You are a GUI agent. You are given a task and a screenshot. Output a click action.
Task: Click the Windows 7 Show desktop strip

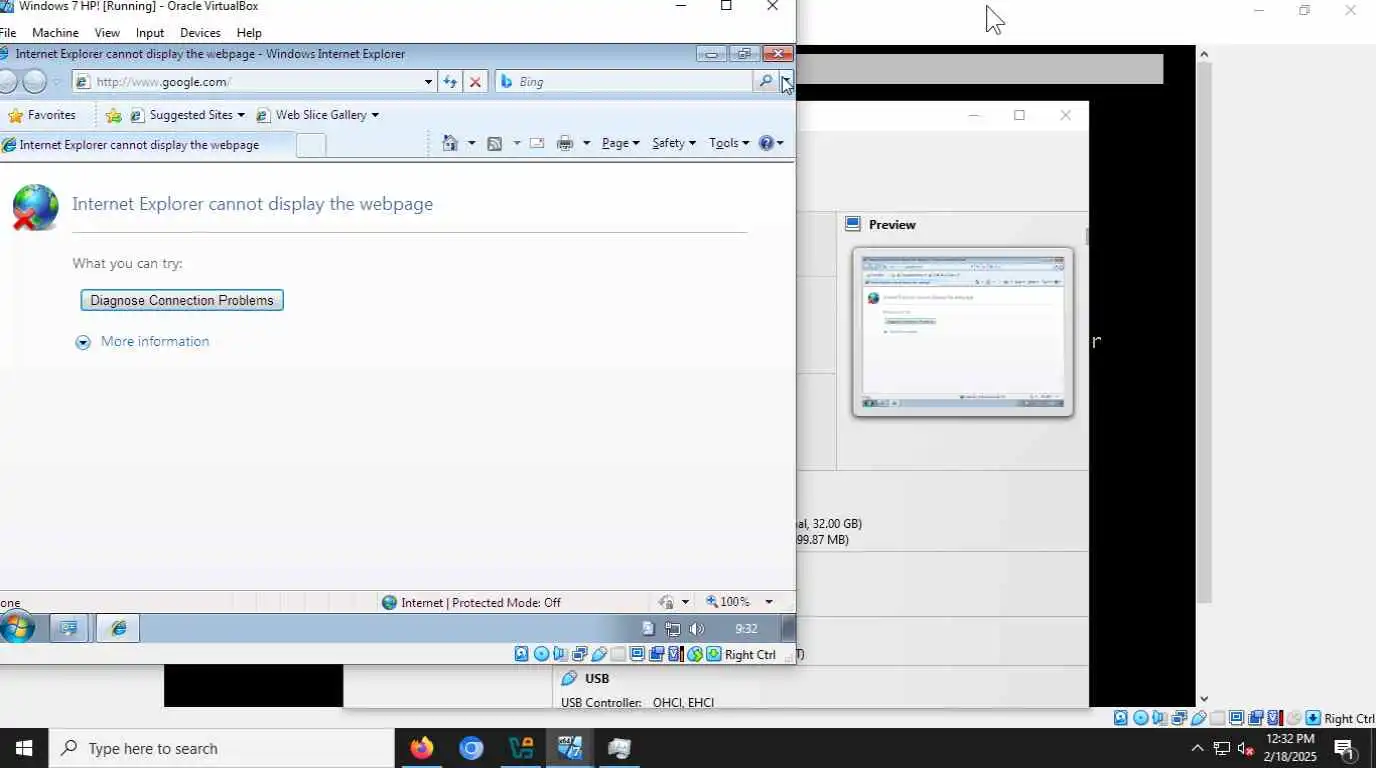788,628
